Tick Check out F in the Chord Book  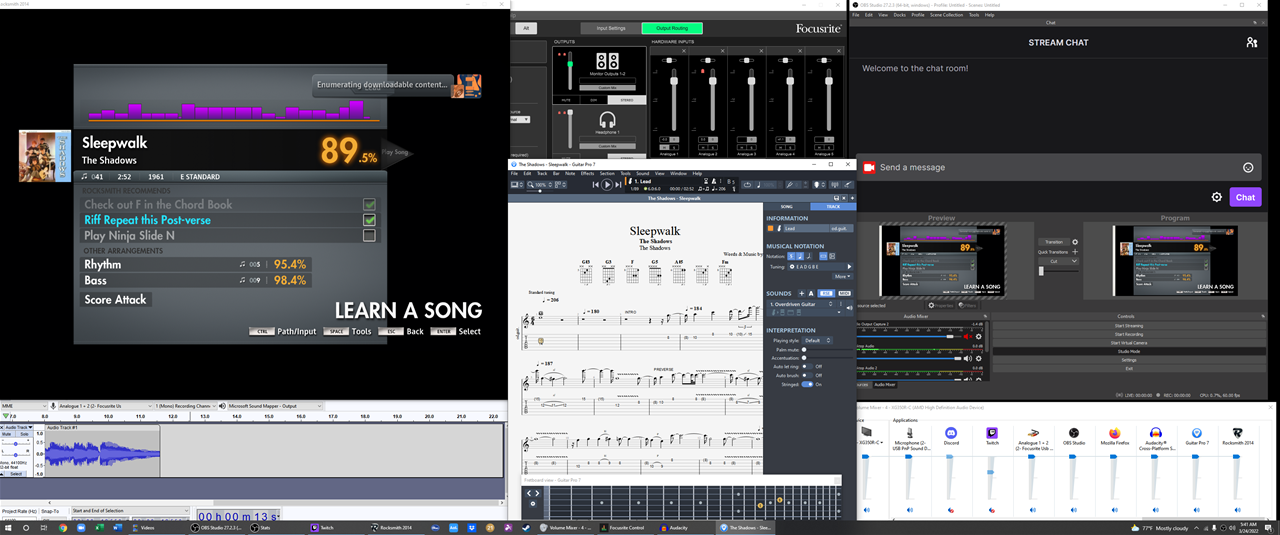click(370, 205)
